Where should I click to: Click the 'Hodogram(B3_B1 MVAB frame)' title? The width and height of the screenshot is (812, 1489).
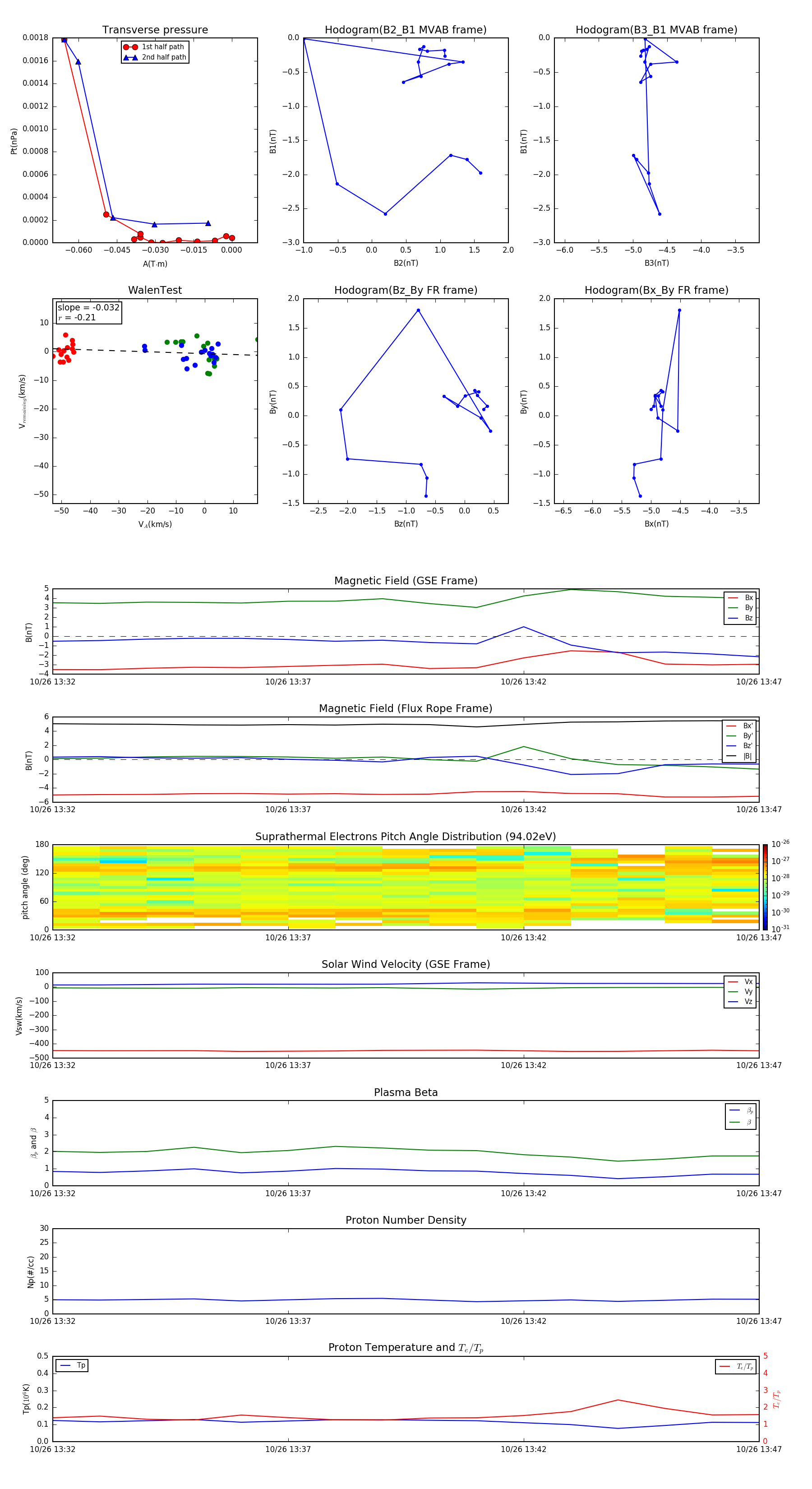point(656,30)
